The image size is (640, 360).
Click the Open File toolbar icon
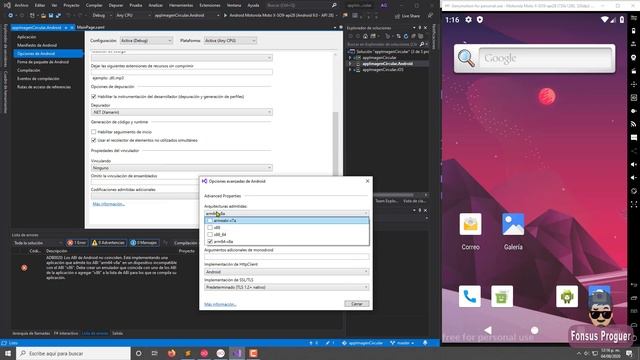pos(43,15)
